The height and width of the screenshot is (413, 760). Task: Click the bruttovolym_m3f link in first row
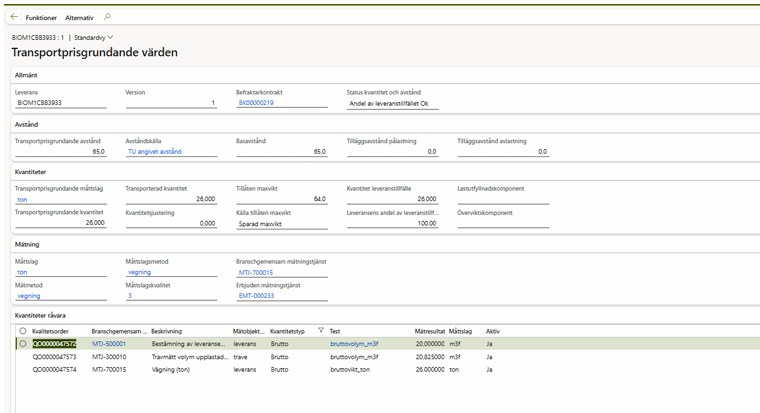click(354, 343)
